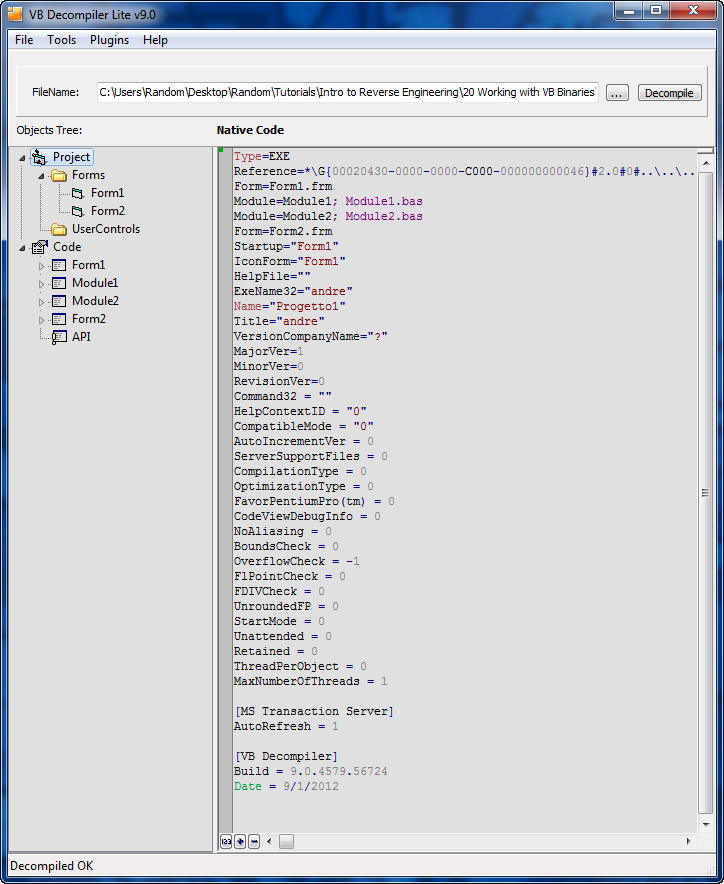The width and height of the screenshot is (724, 884).
Task: Click the minus icon below code pane
Action: click(254, 841)
